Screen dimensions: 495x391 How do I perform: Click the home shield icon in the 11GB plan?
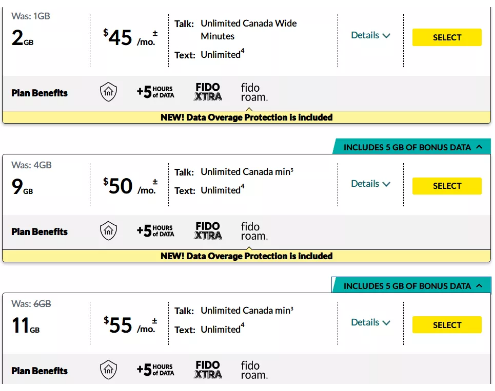[108, 370]
